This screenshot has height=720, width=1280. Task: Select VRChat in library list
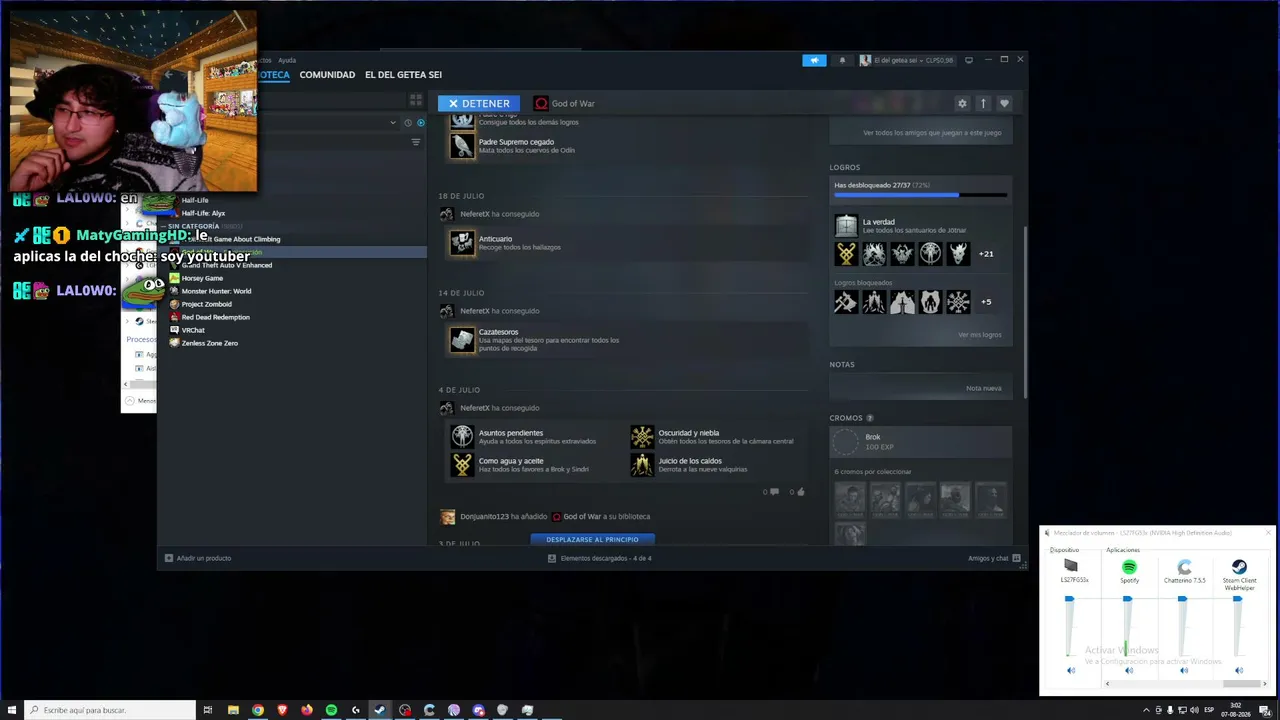click(192, 330)
